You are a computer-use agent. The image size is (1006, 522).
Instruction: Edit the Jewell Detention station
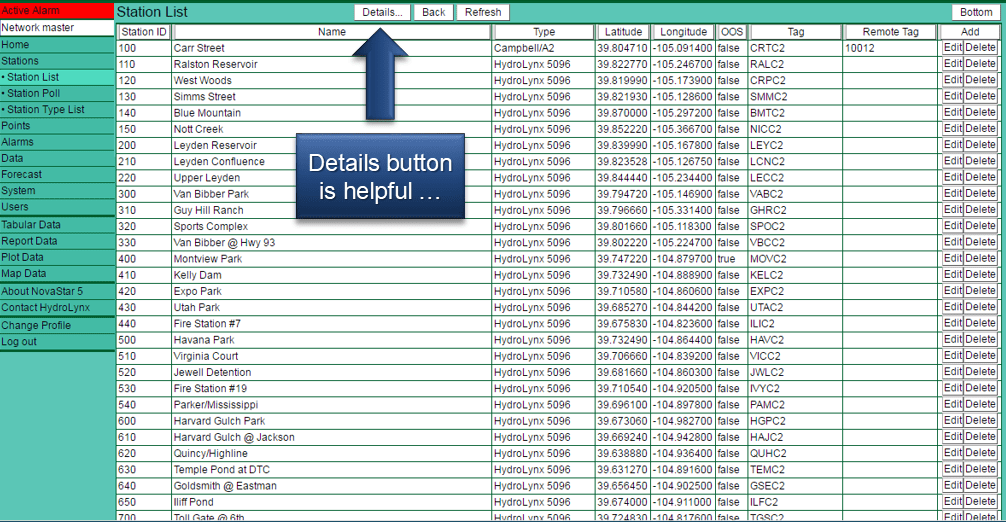(953, 372)
